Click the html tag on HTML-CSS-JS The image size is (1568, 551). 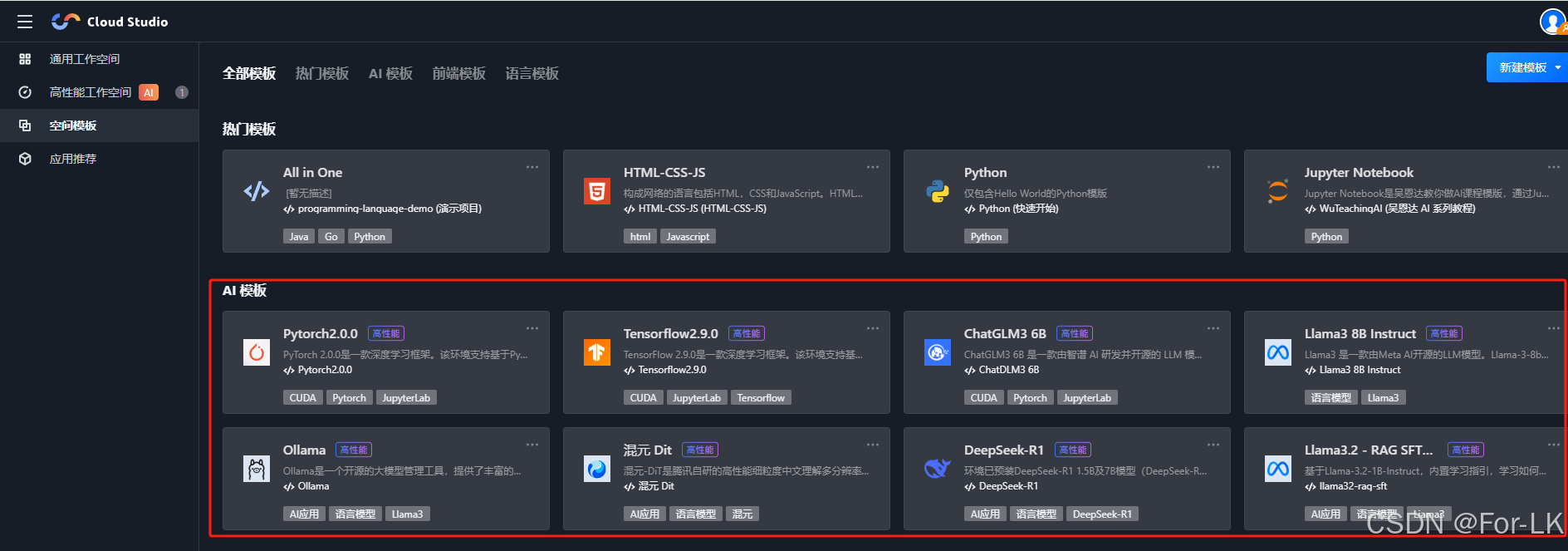pyautogui.click(x=640, y=237)
